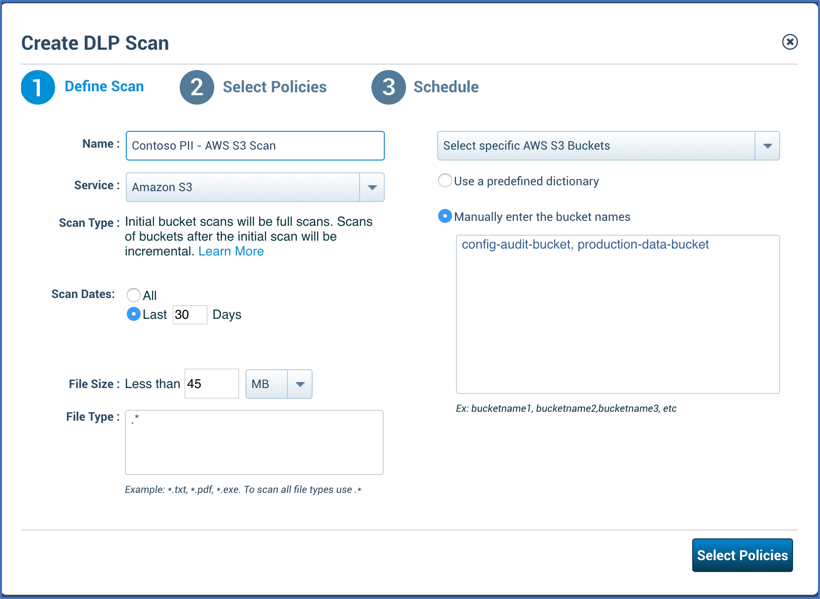Open the Select specific AWS S3 Buckets dropdown
Screen dimensions: 820x599
point(608,145)
